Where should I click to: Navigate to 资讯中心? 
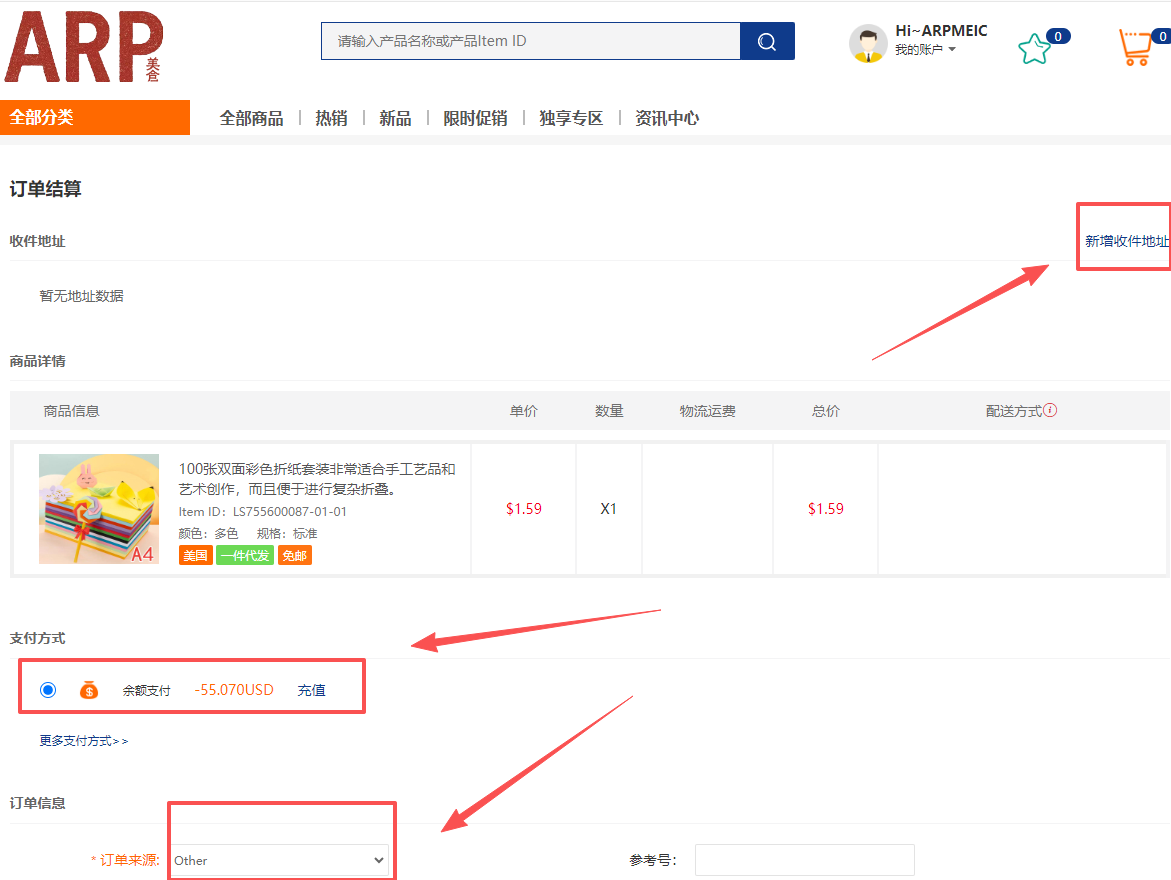[667, 118]
